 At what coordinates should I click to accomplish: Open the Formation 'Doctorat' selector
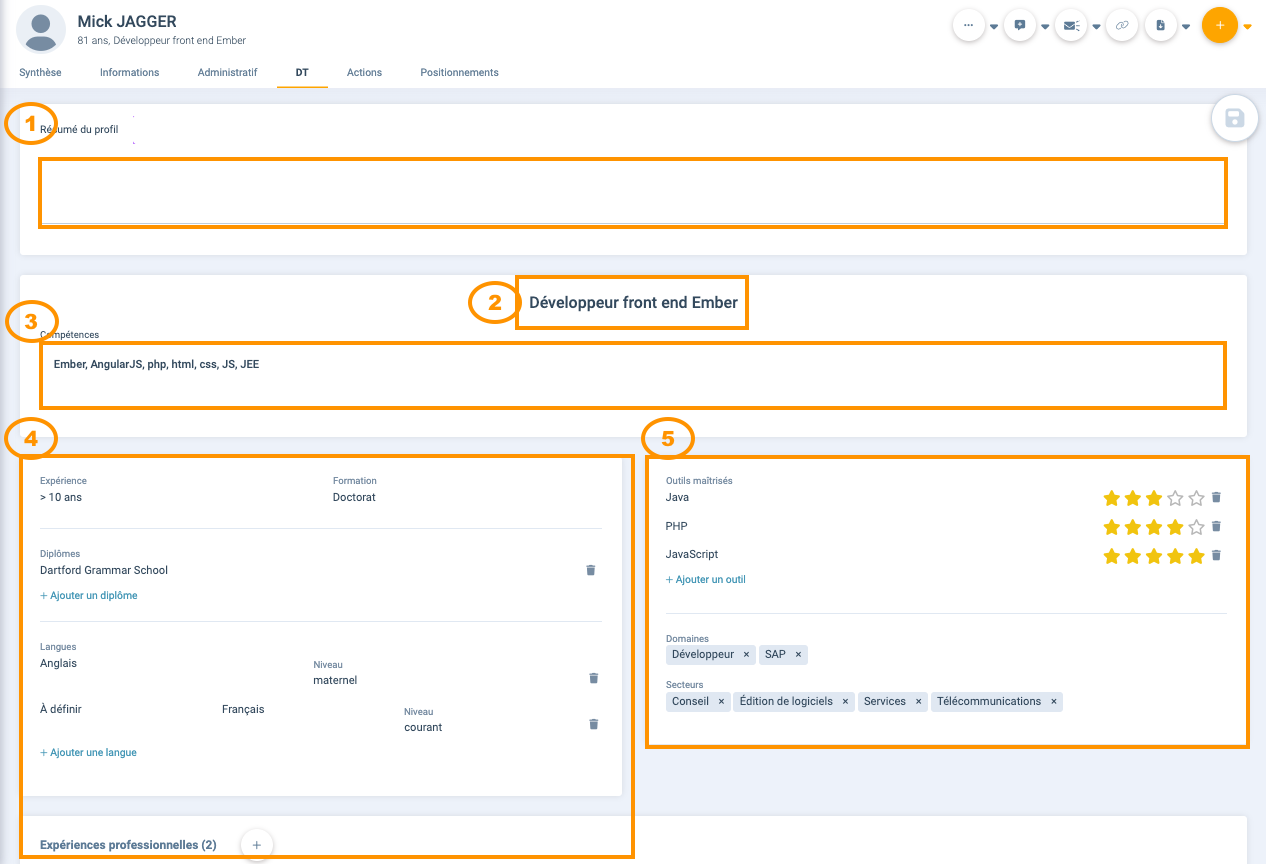[354, 497]
